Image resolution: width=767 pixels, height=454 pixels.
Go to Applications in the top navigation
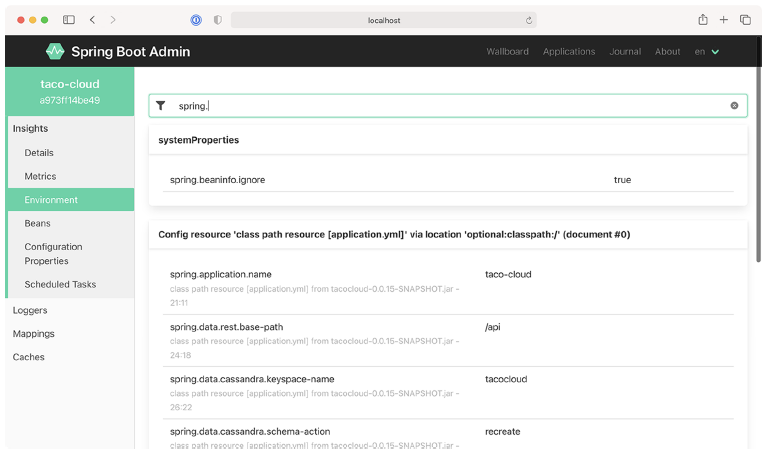pyautogui.click(x=569, y=52)
